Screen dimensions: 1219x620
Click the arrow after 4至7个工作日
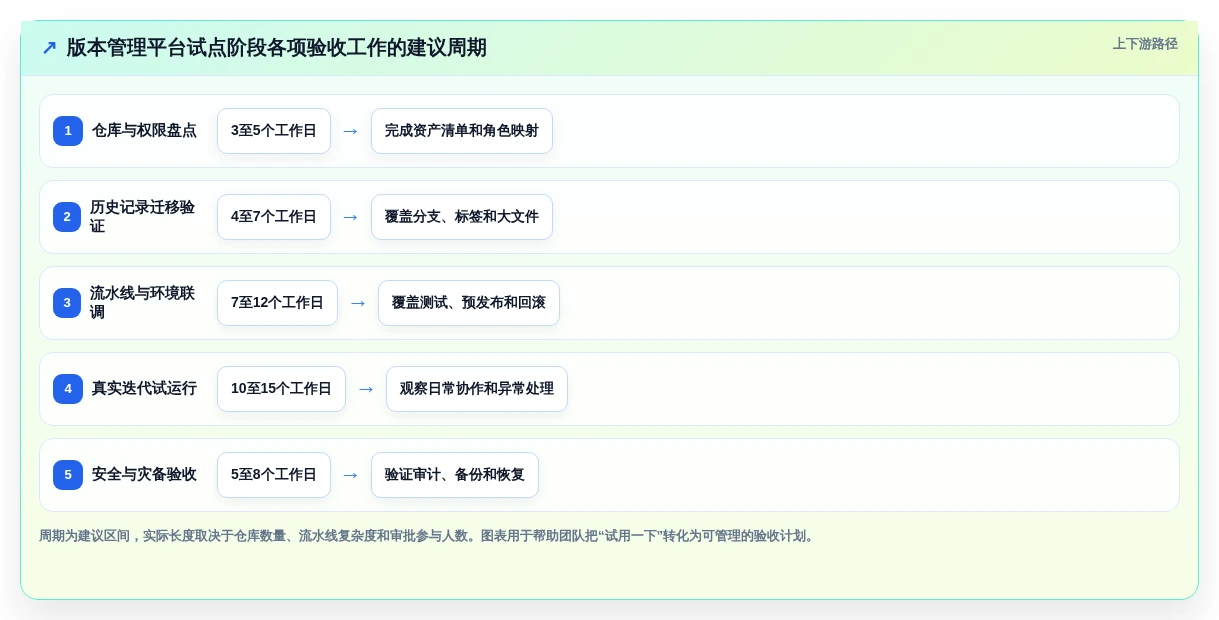coord(351,217)
